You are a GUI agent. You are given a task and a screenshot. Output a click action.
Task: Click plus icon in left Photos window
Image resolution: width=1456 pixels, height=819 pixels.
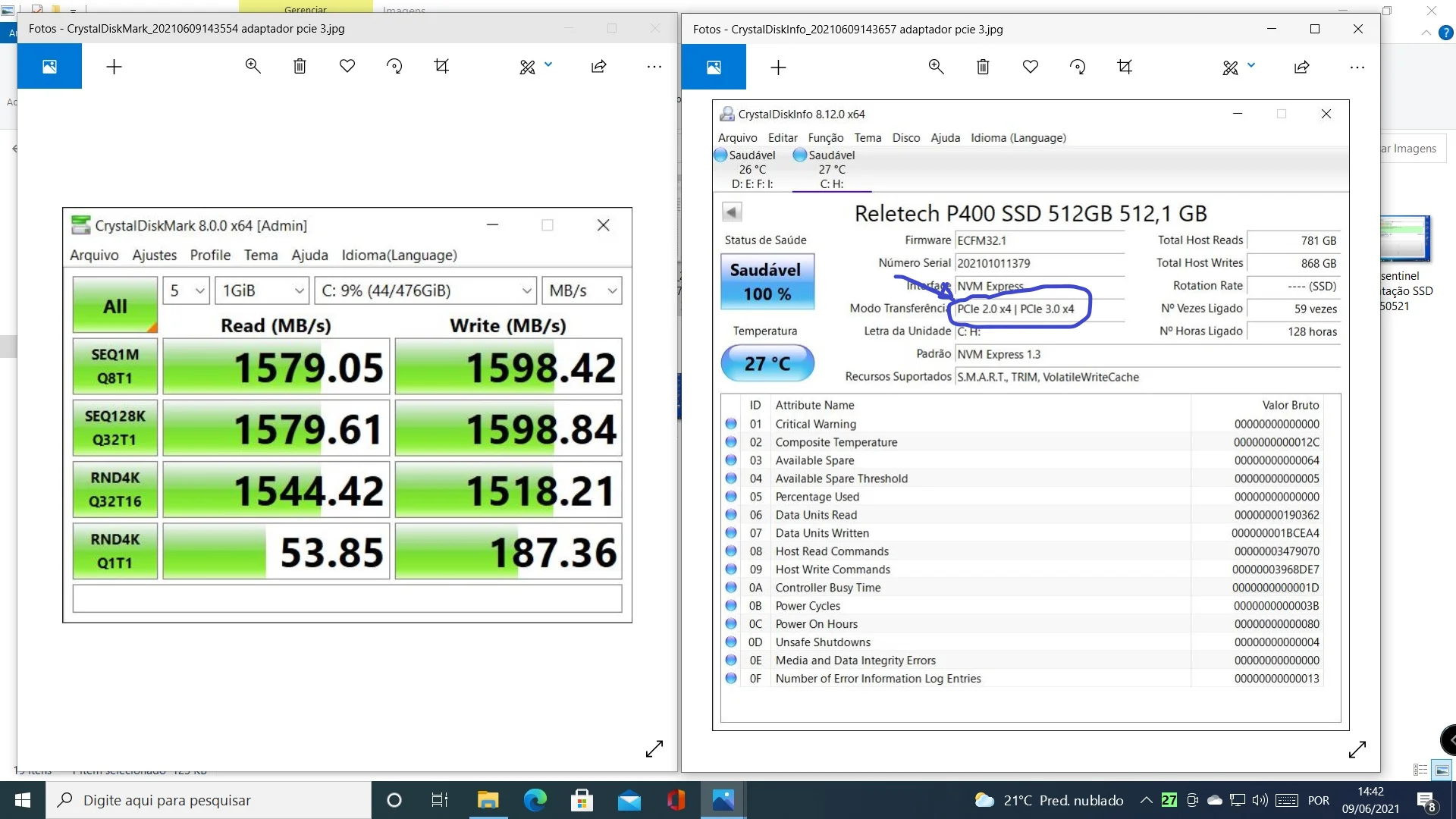(x=114, y=67)
